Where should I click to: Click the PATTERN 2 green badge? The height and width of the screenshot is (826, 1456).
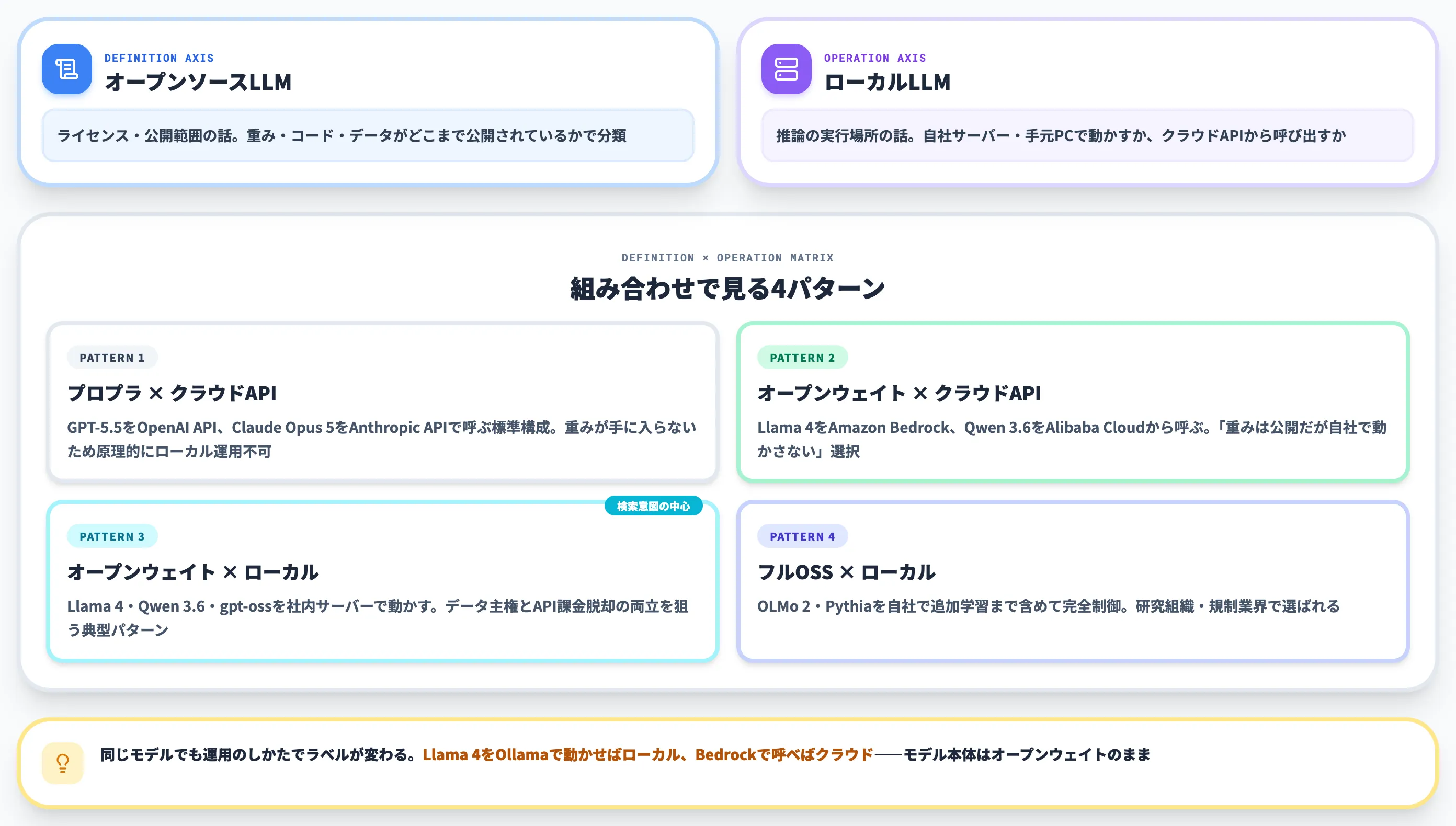802,358
